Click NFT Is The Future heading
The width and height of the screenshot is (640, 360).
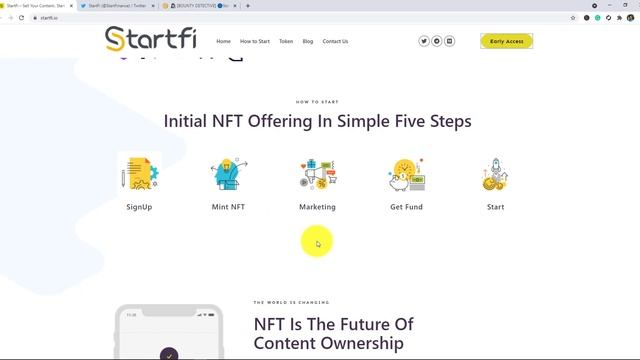coord(333,333)
